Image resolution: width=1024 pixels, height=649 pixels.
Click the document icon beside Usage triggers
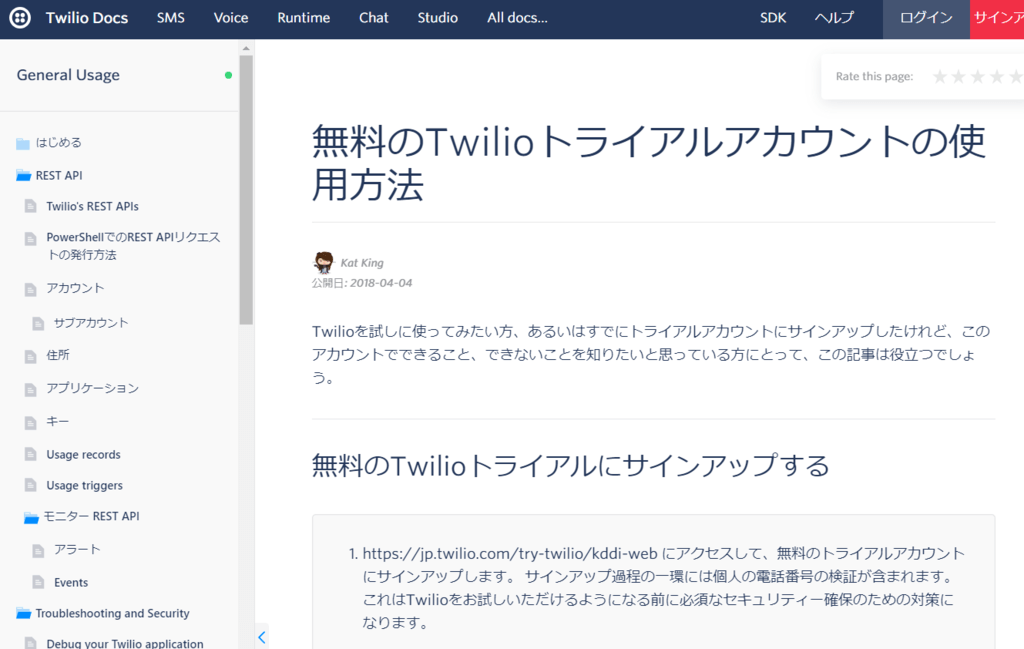[x=31, y=484]
